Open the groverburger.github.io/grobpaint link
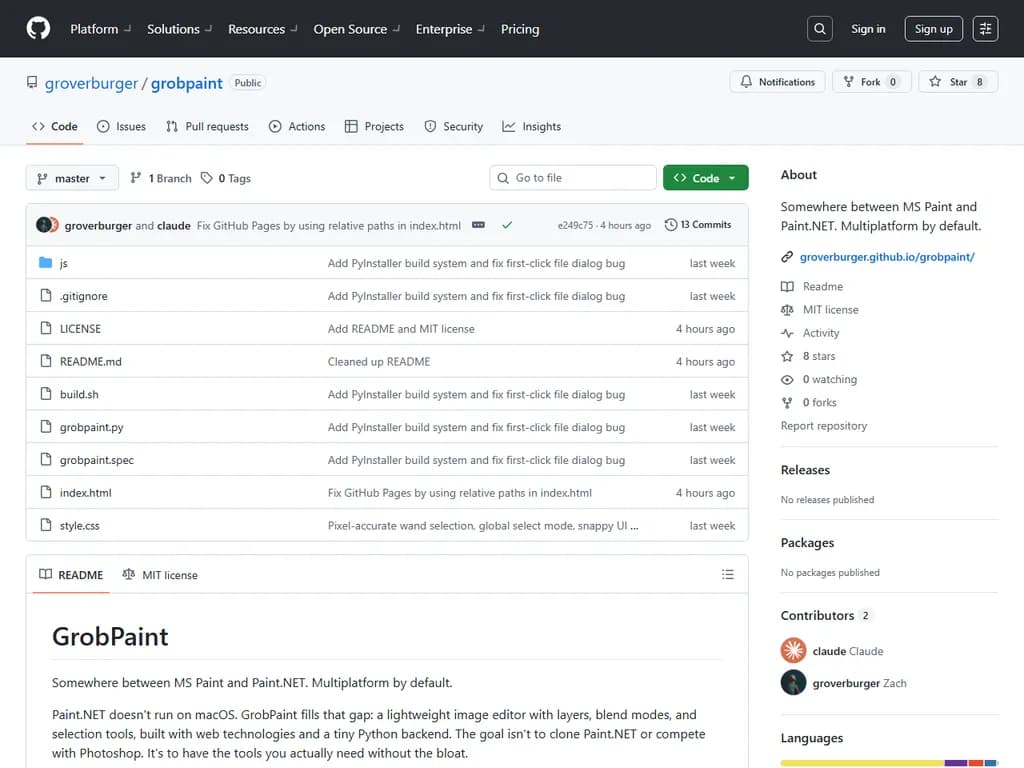 [886, 257]
